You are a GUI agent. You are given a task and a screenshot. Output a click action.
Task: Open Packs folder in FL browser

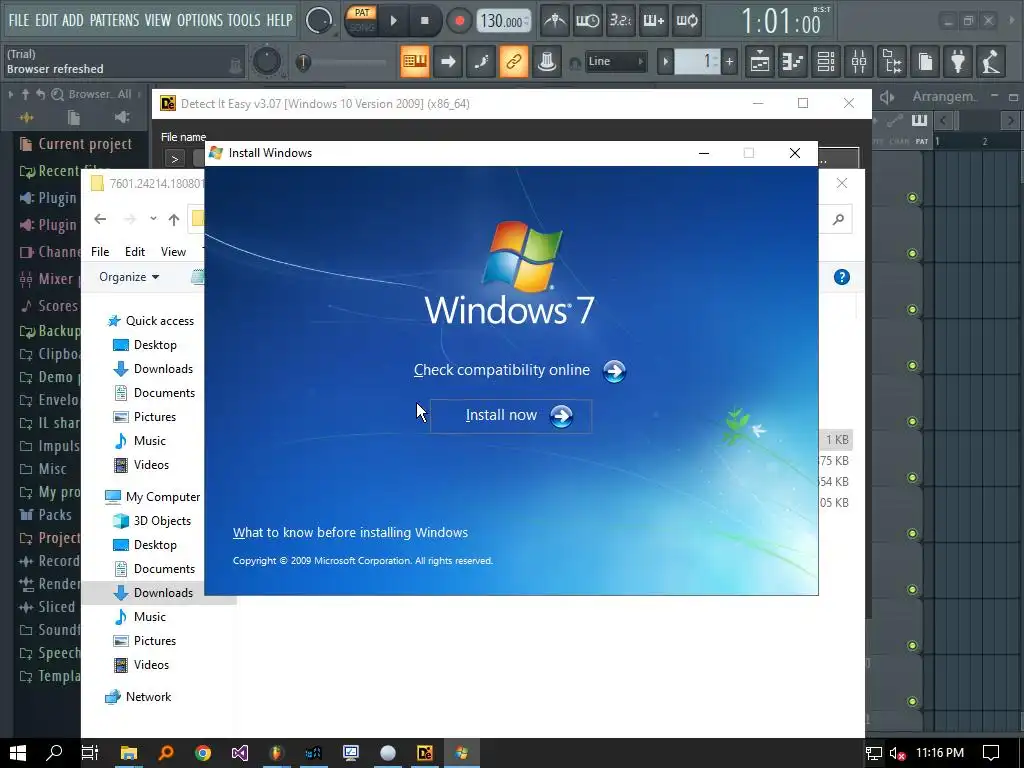click(46, 515)
